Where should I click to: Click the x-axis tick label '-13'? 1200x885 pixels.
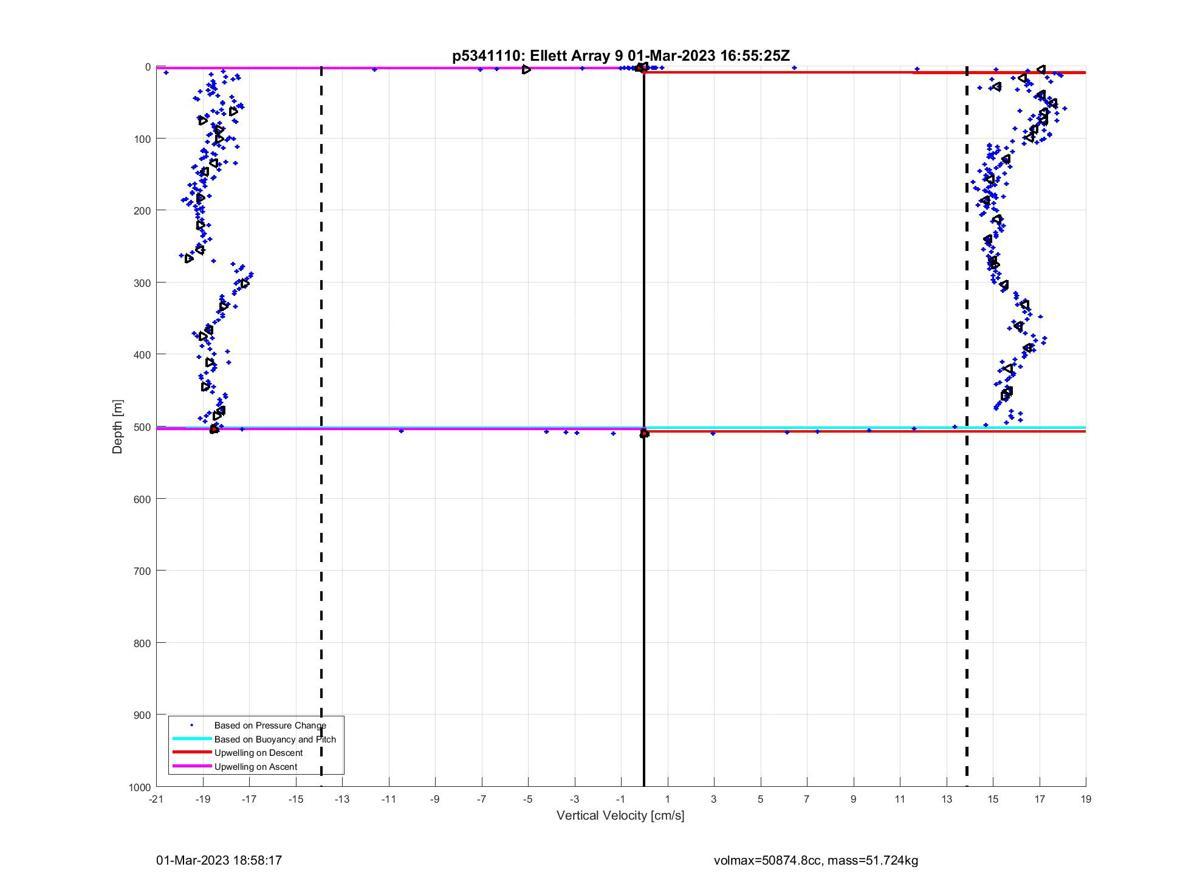click(x=342, y=799)
